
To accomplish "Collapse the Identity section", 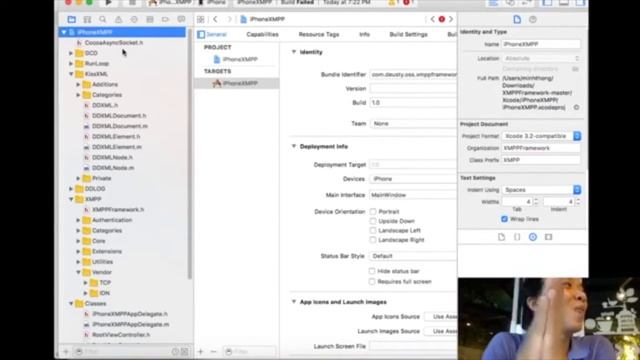I will pos(293,52).
